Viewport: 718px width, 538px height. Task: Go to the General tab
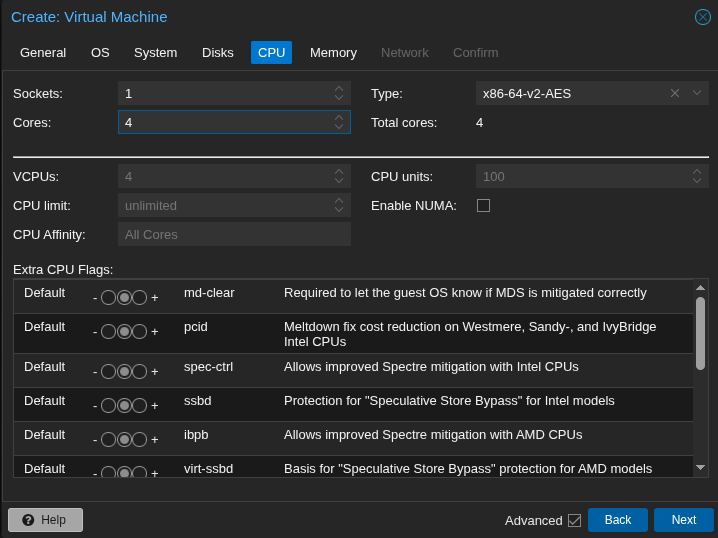pos(43,52)
